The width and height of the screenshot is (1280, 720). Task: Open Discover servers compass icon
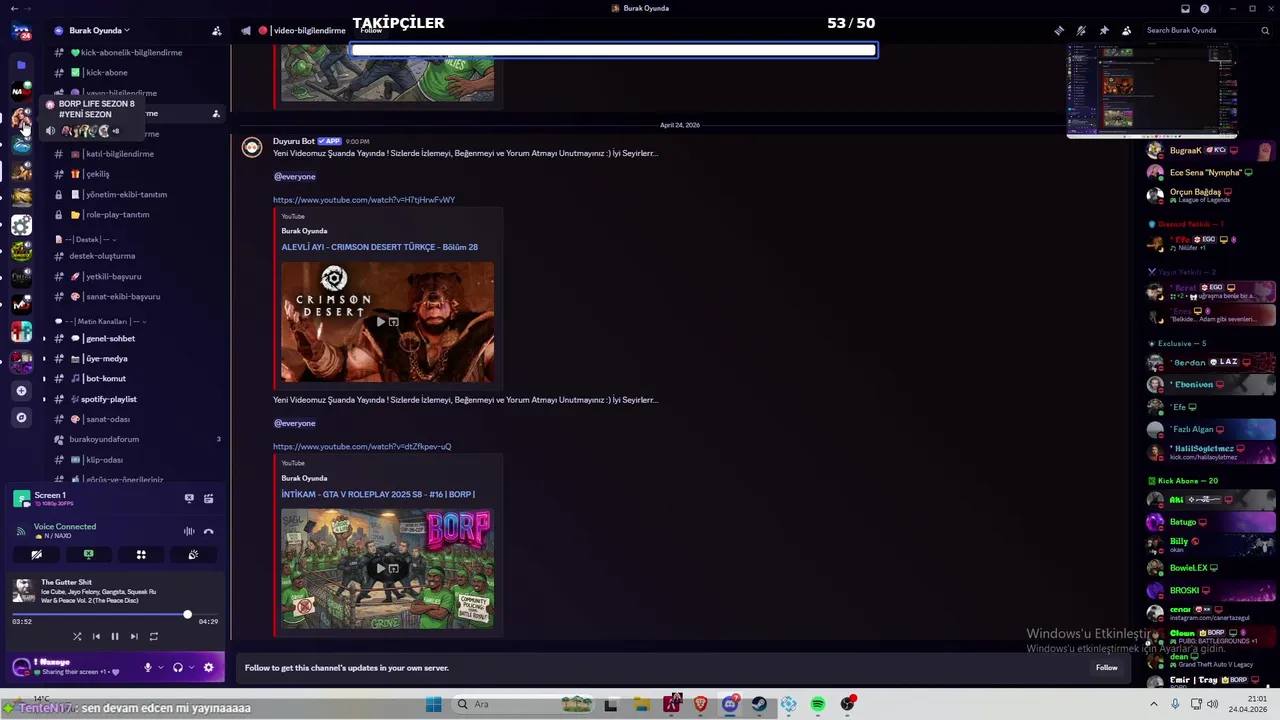click(x=21, y=418)
